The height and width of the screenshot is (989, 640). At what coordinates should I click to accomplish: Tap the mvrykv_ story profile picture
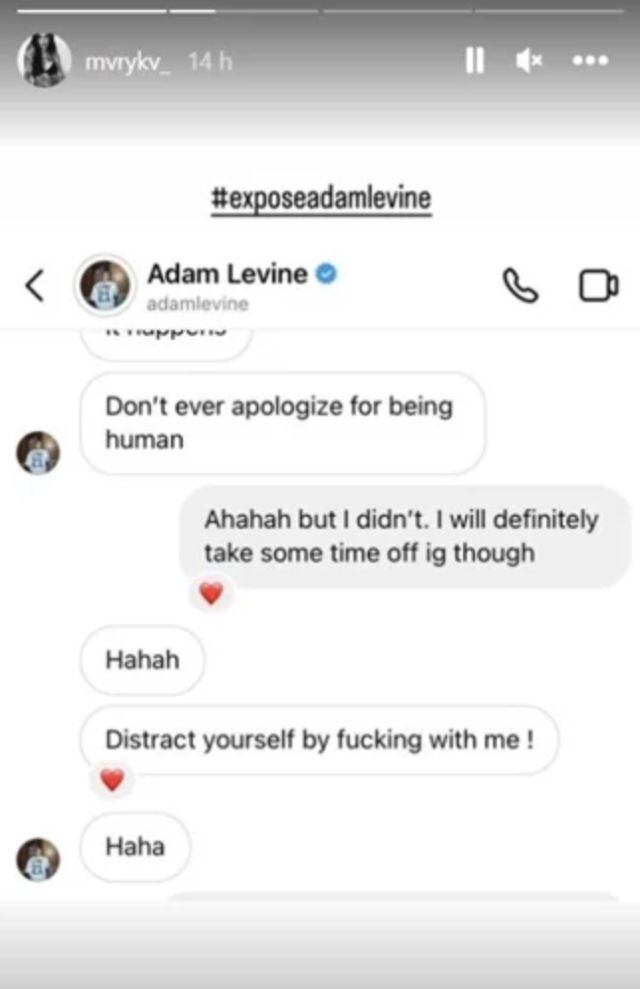point(44,60)
